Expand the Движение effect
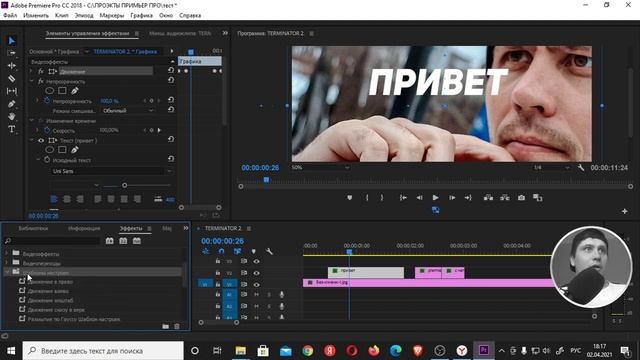The image size is (640, 360). 31,71
